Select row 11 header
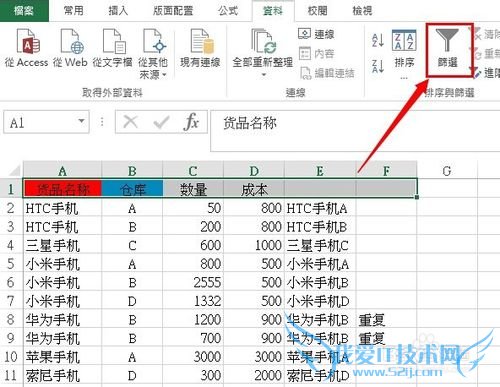The height and width of the screenshot is (387, 500). click(x=11, y=375)
